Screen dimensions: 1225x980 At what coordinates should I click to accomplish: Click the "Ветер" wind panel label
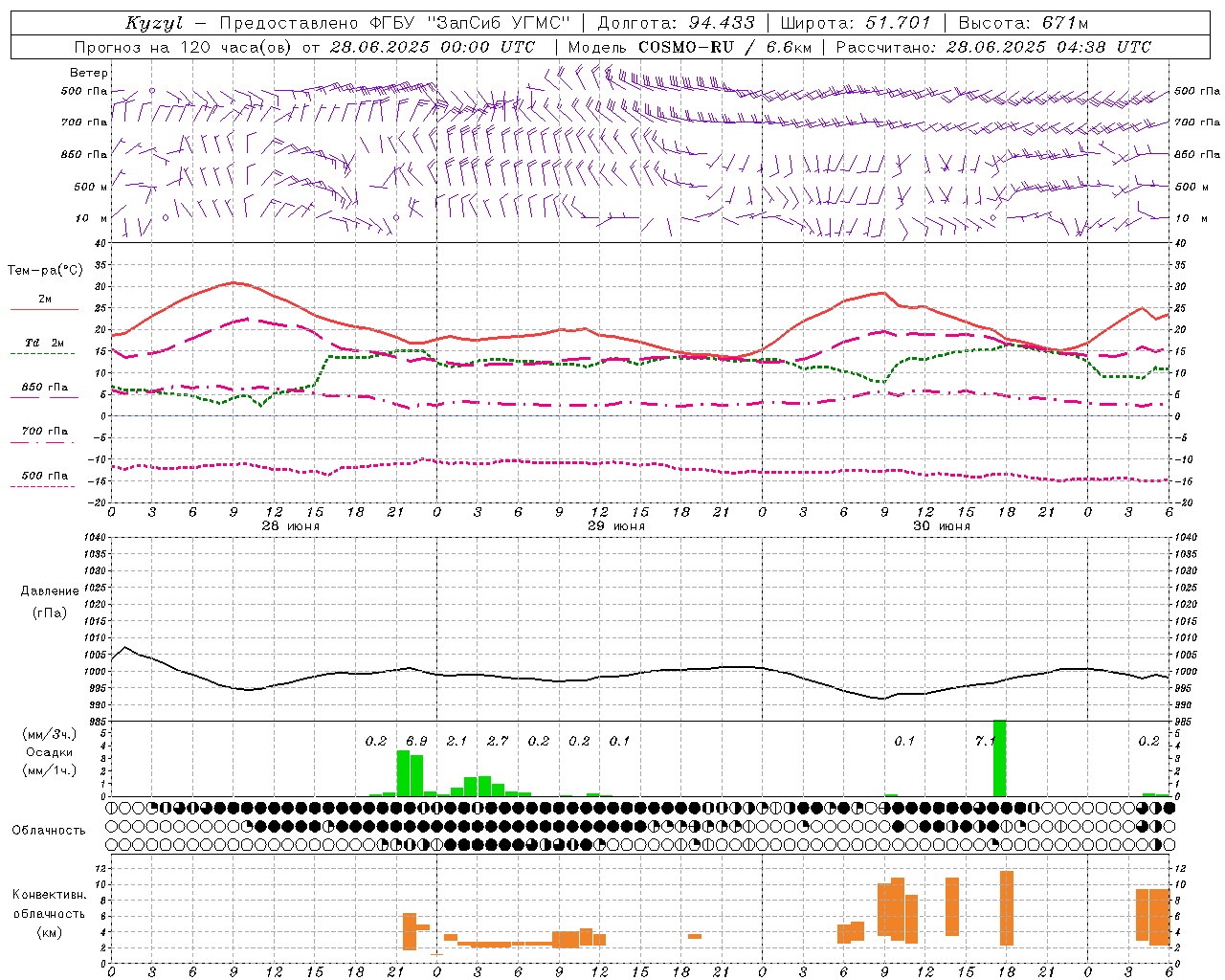pyautogui.click(x=89, y=73)
